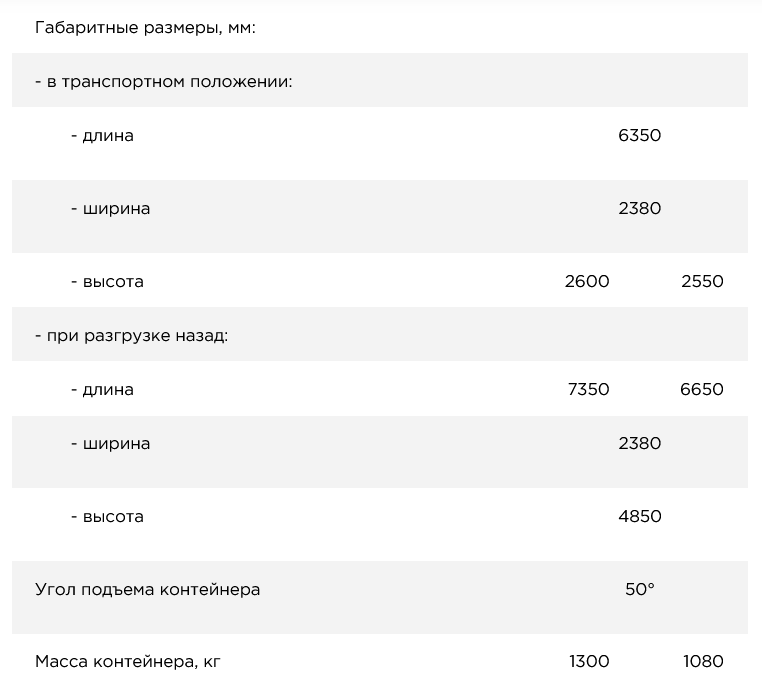Click the rear-unloading length value 6650
This screenshot has height=678, width=762.
coord(702,389)
